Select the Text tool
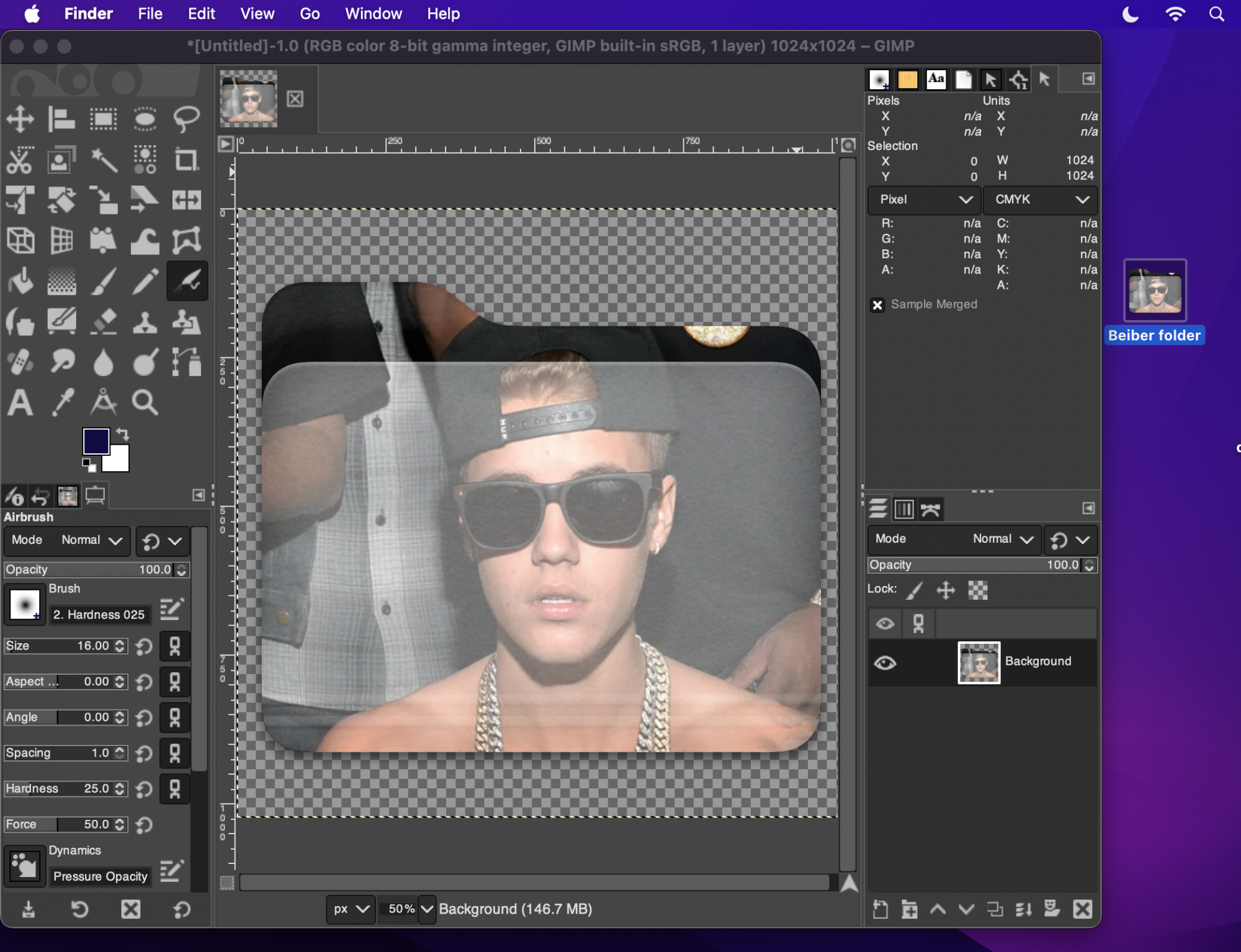This screenshot has height=952, width=1241. [20, 403]
